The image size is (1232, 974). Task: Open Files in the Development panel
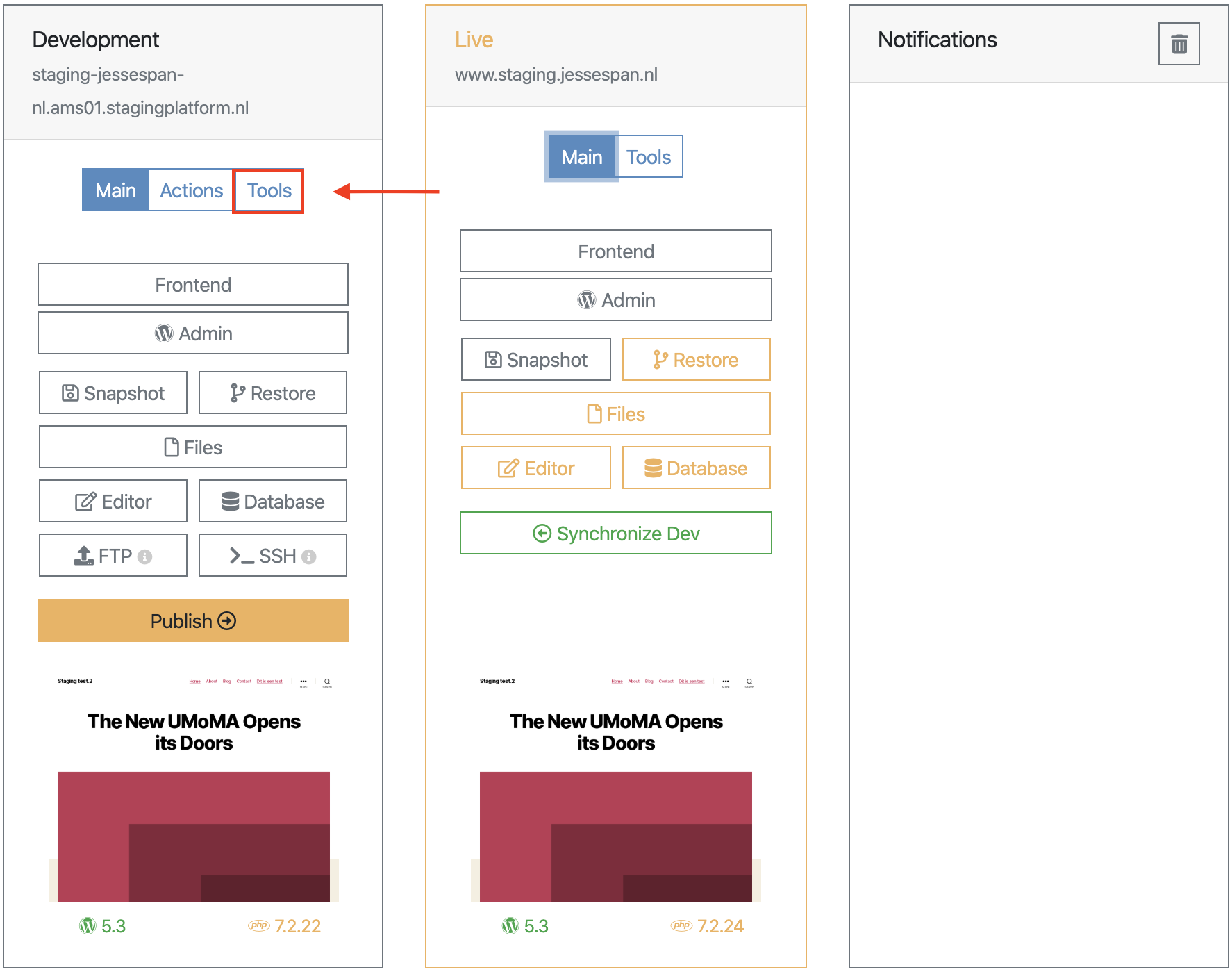click(x=193, y=447)
